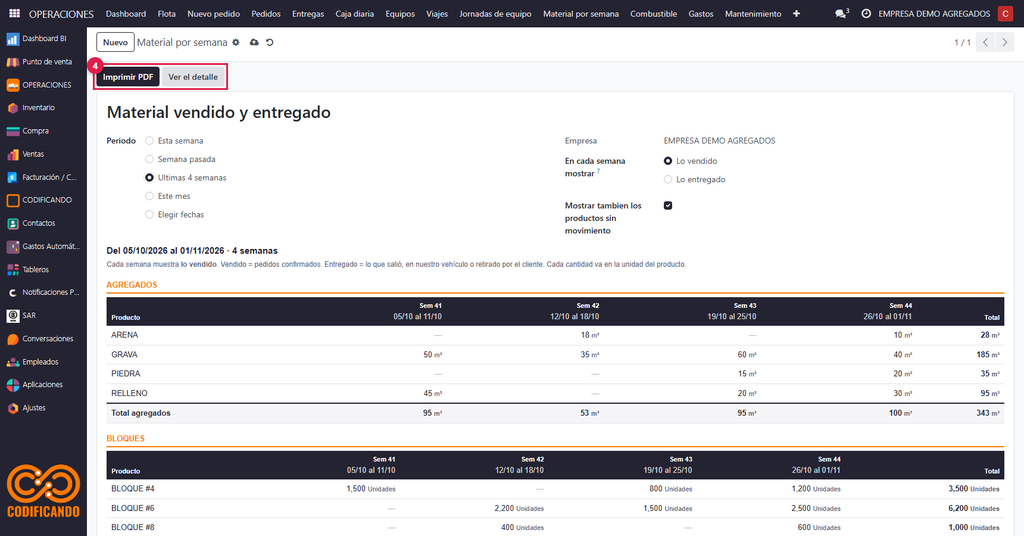The width and height of the screenshot is (1024, 536).
Task: Choose Lo vendido option
Action: 668,161
